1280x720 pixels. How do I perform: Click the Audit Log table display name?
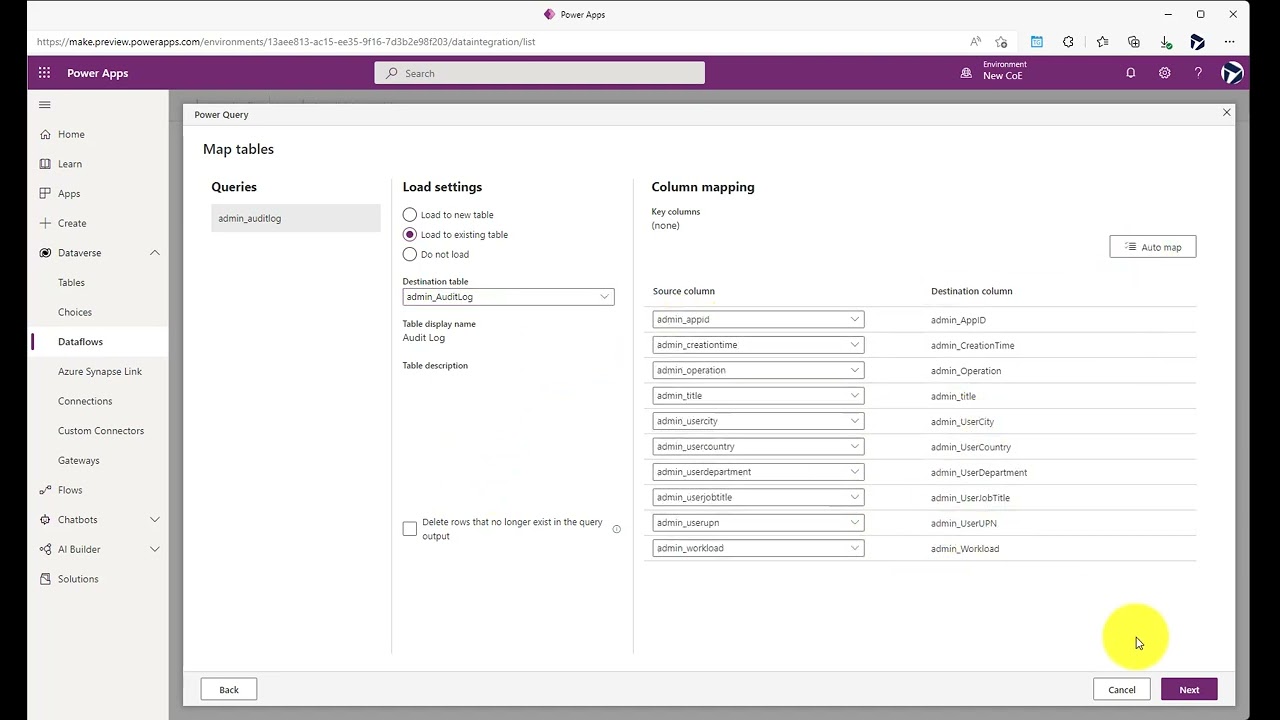point(424,338)
